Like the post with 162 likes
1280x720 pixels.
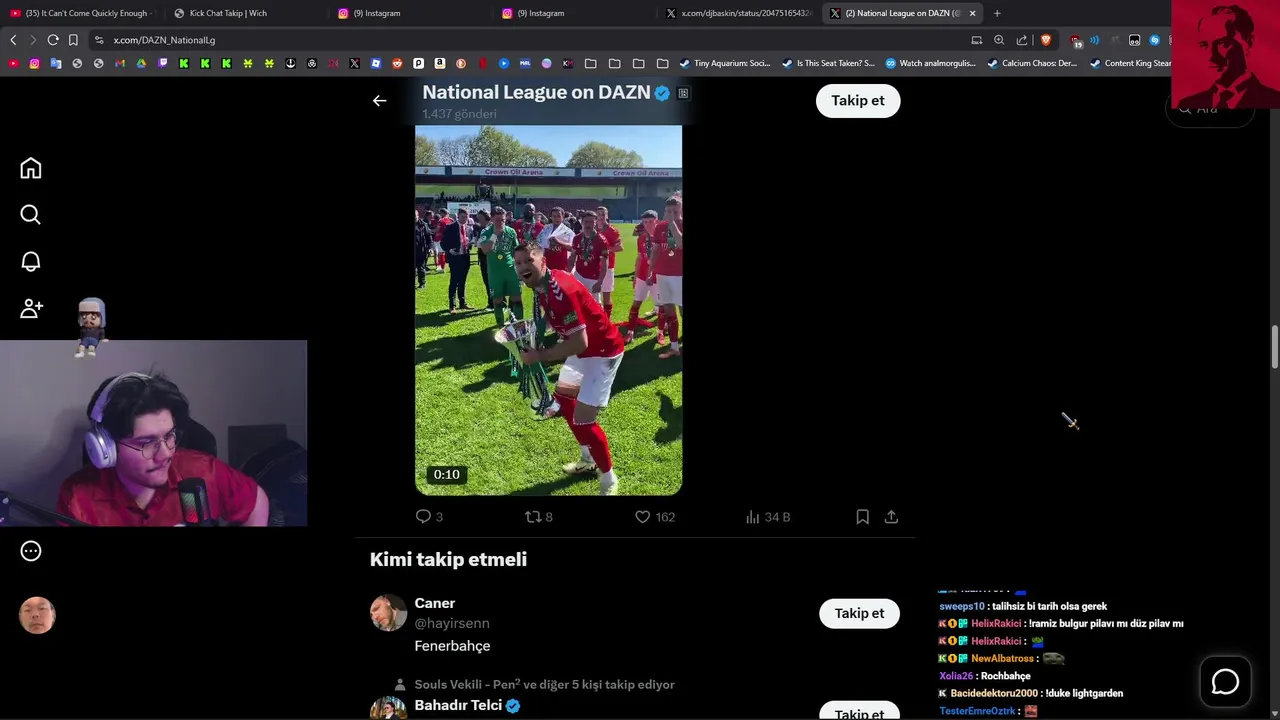[655, 517]
